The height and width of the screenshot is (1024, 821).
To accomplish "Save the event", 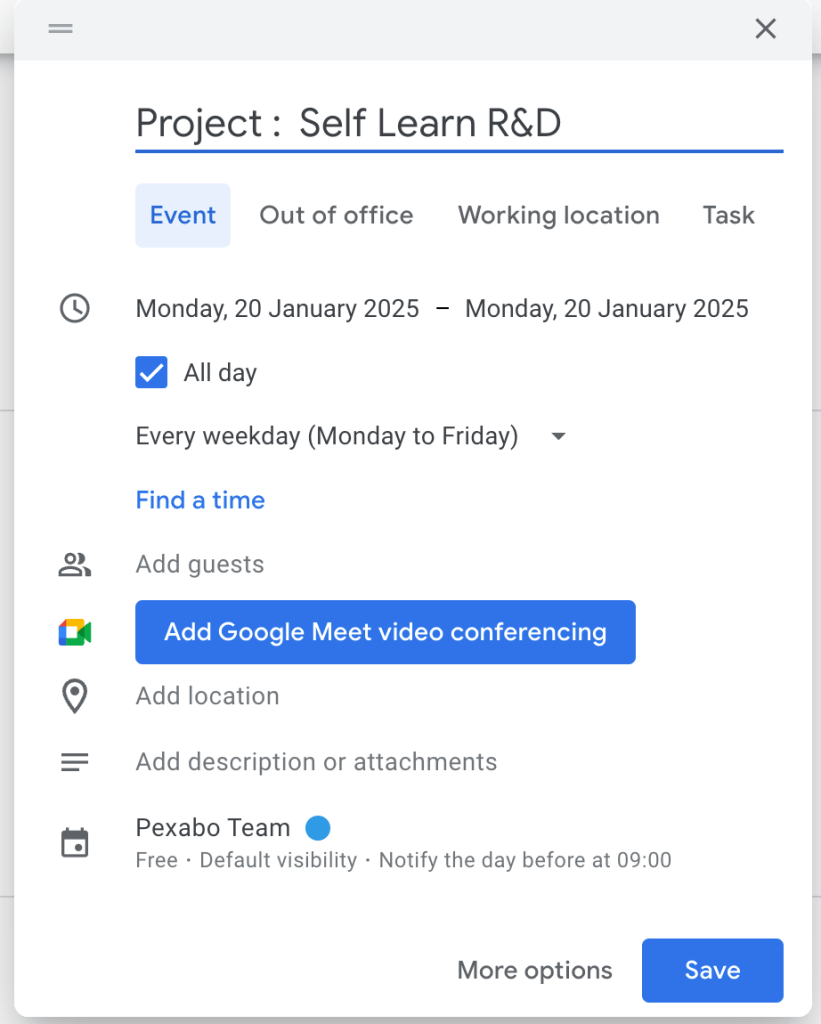I will (x=713, y=970).
